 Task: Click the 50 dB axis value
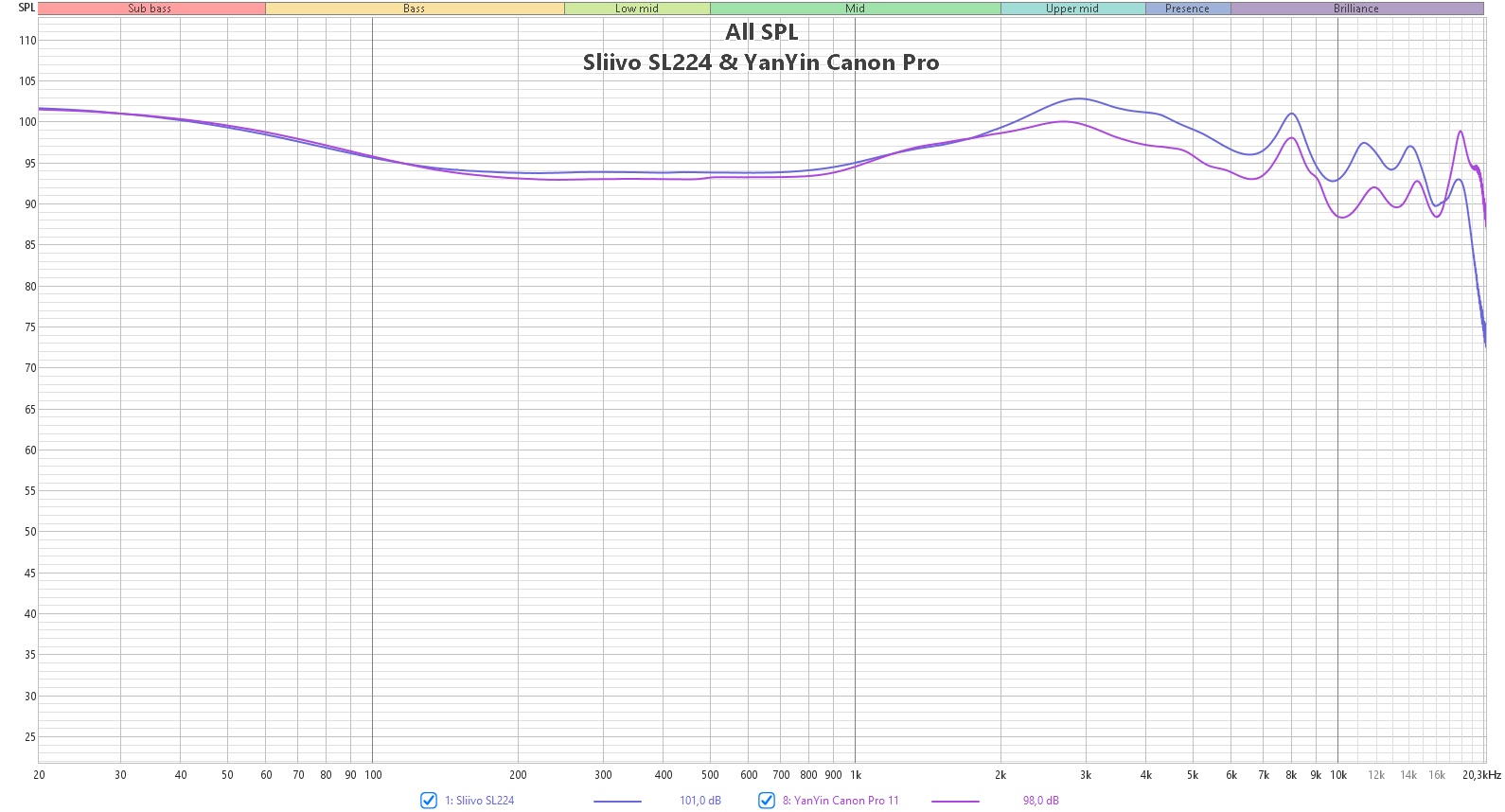[x=30, y=532]
